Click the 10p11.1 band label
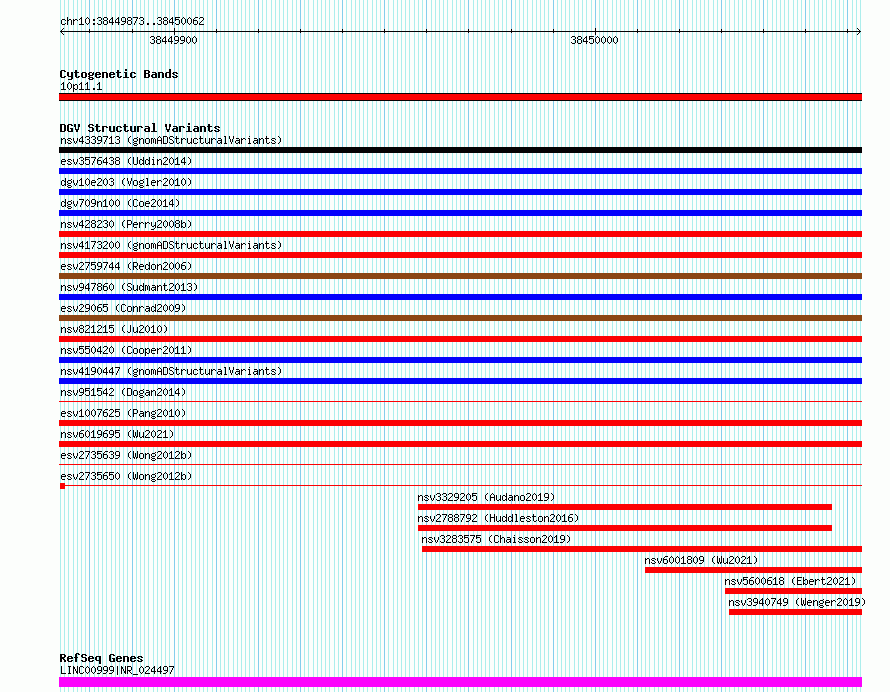 coord(81,86)
